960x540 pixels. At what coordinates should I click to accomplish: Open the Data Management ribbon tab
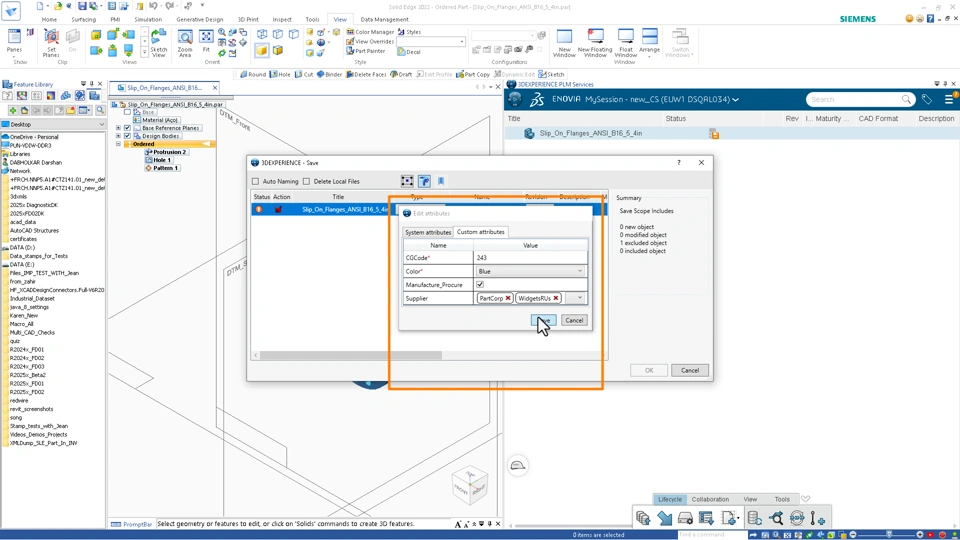click(x=384, y=20)
